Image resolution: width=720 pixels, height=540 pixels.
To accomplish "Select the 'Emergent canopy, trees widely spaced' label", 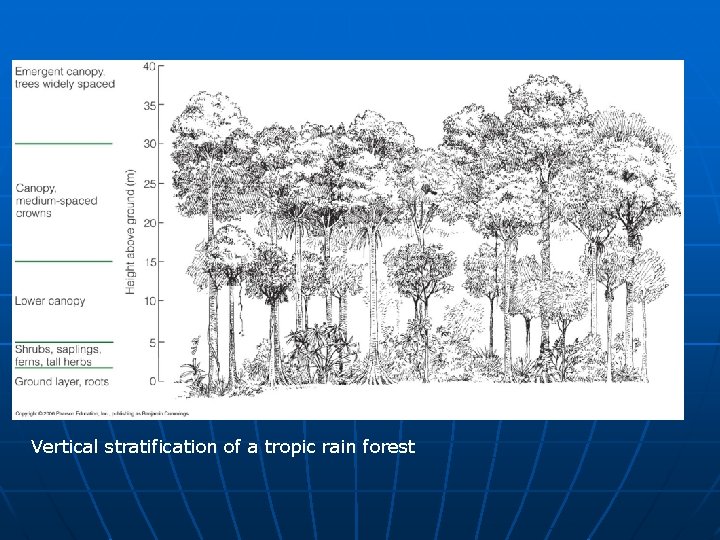I will 65,78.
